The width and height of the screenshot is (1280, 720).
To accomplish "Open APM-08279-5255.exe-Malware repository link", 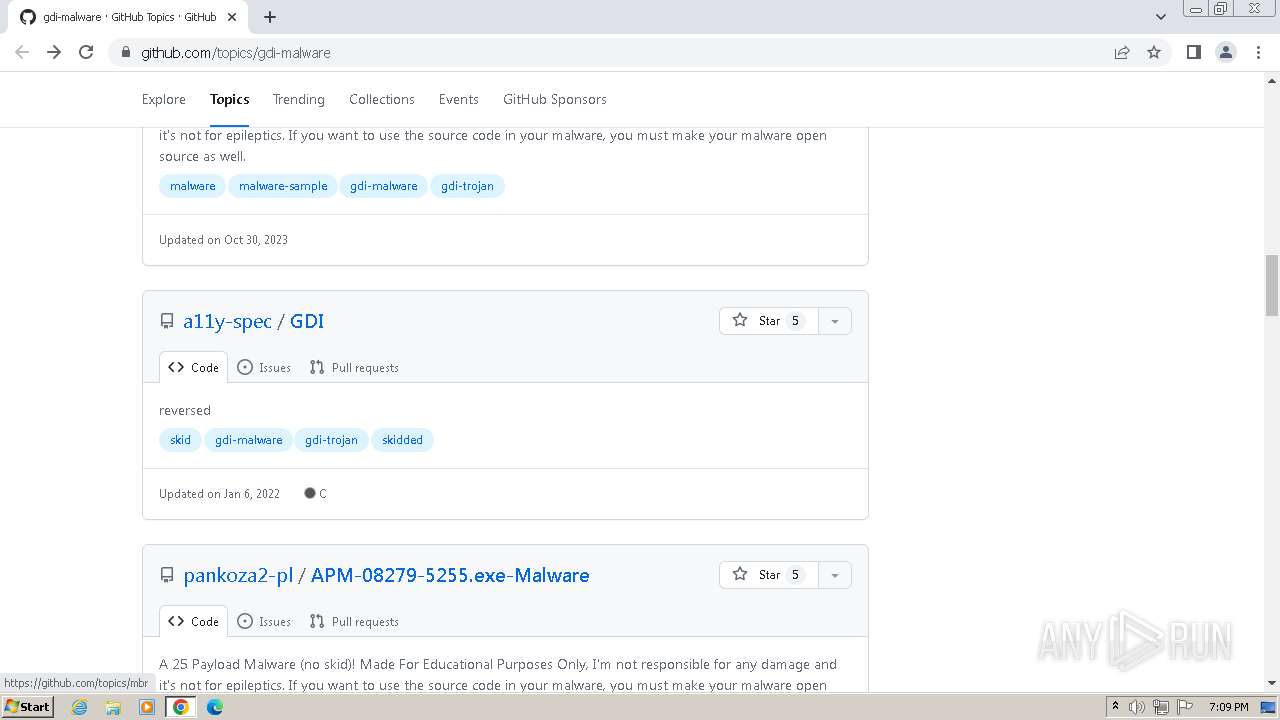I will point(450,575).
